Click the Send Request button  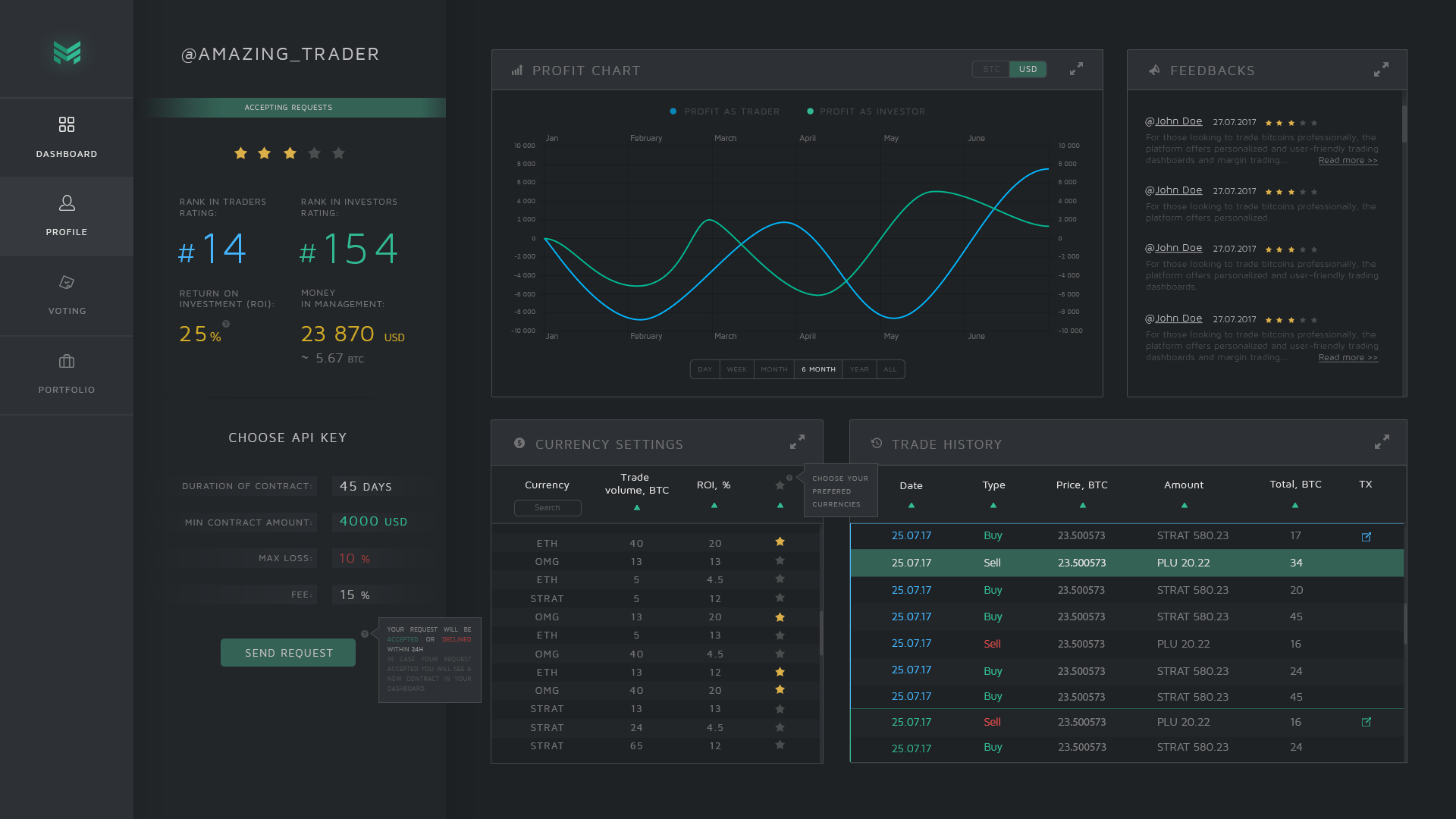pos(288,652)
